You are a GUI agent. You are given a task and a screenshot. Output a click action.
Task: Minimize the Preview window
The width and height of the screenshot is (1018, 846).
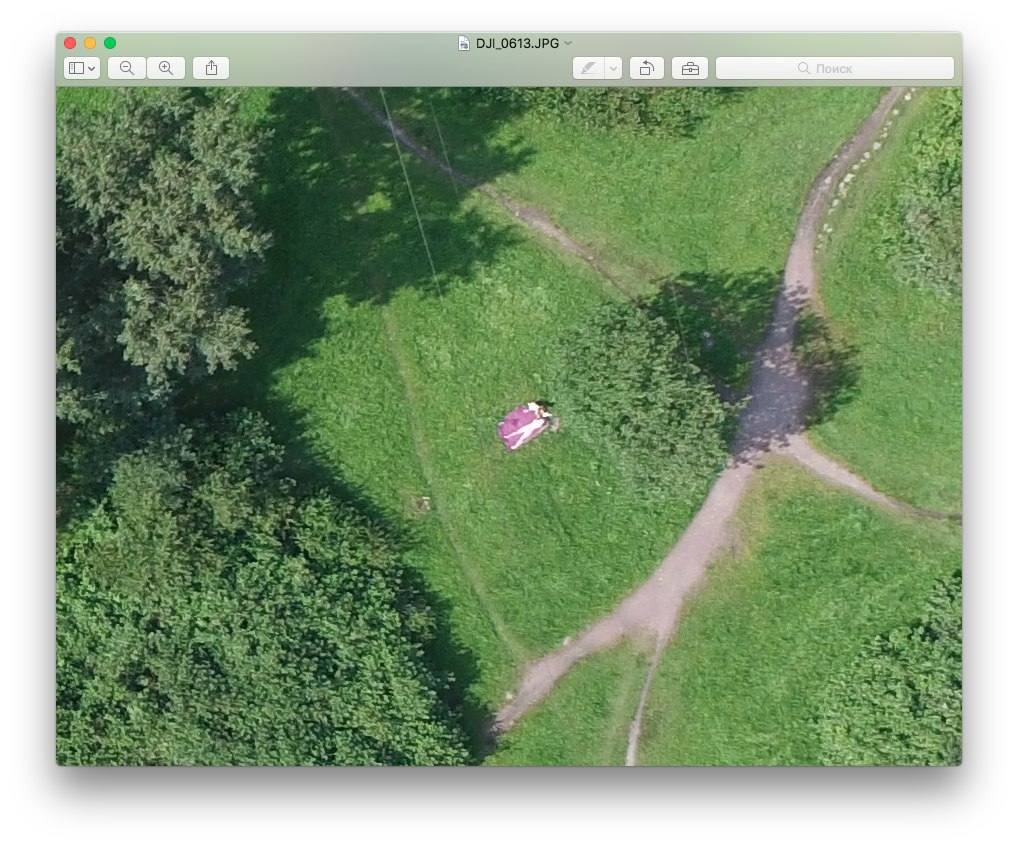click(90, 43)
